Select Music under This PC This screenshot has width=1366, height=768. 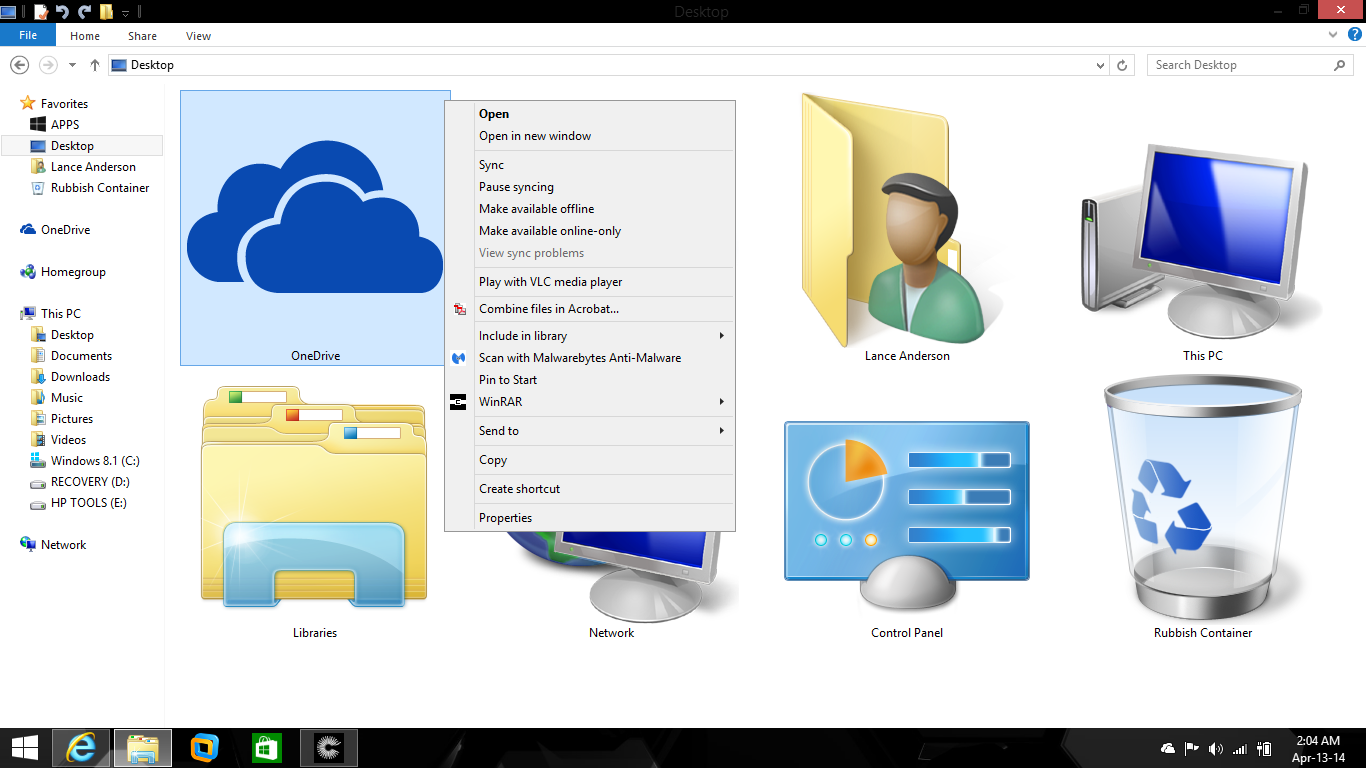67,398
